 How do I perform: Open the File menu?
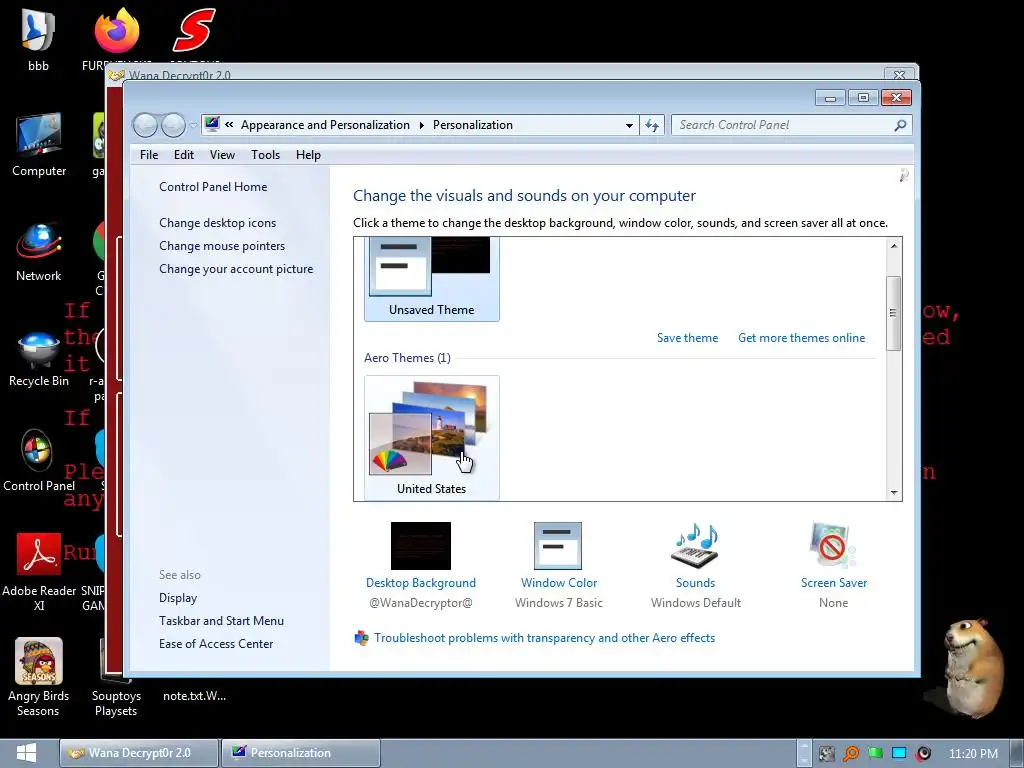pos(149,155)
